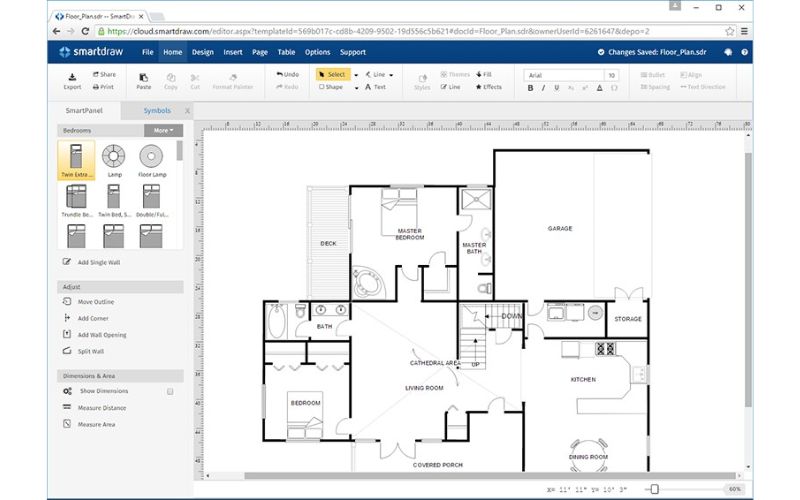Screen dimensions: 800x500
Task: Open the Styles gallery
Action: (422, 82)
